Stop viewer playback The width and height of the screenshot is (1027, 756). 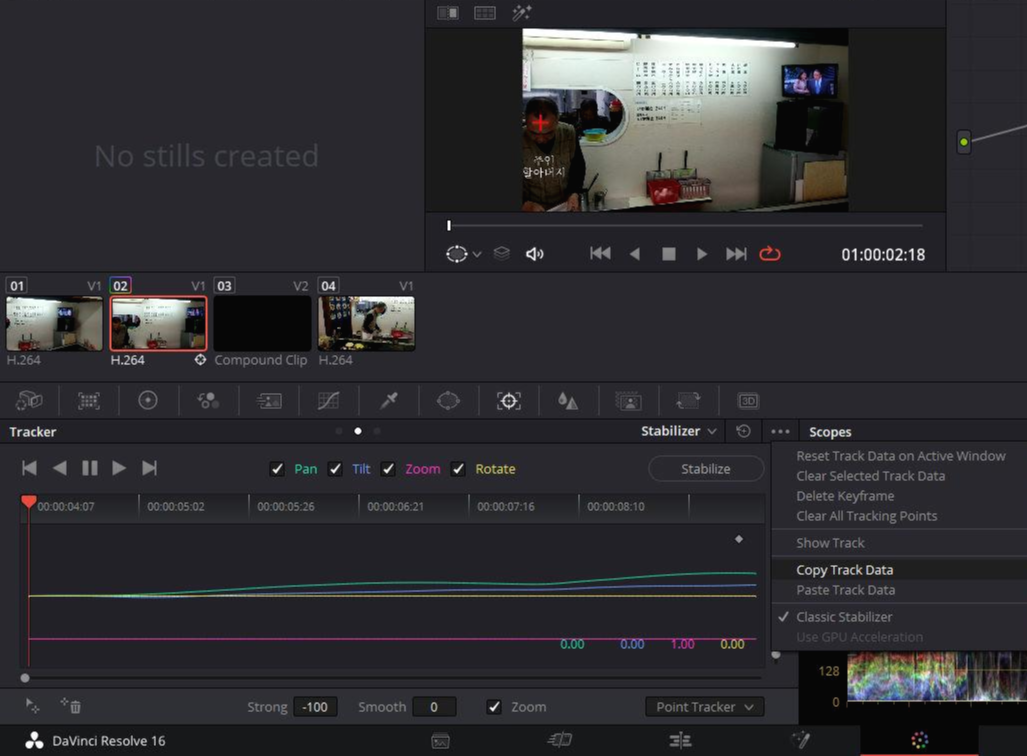pyautogui.click(x=669, y=254)
